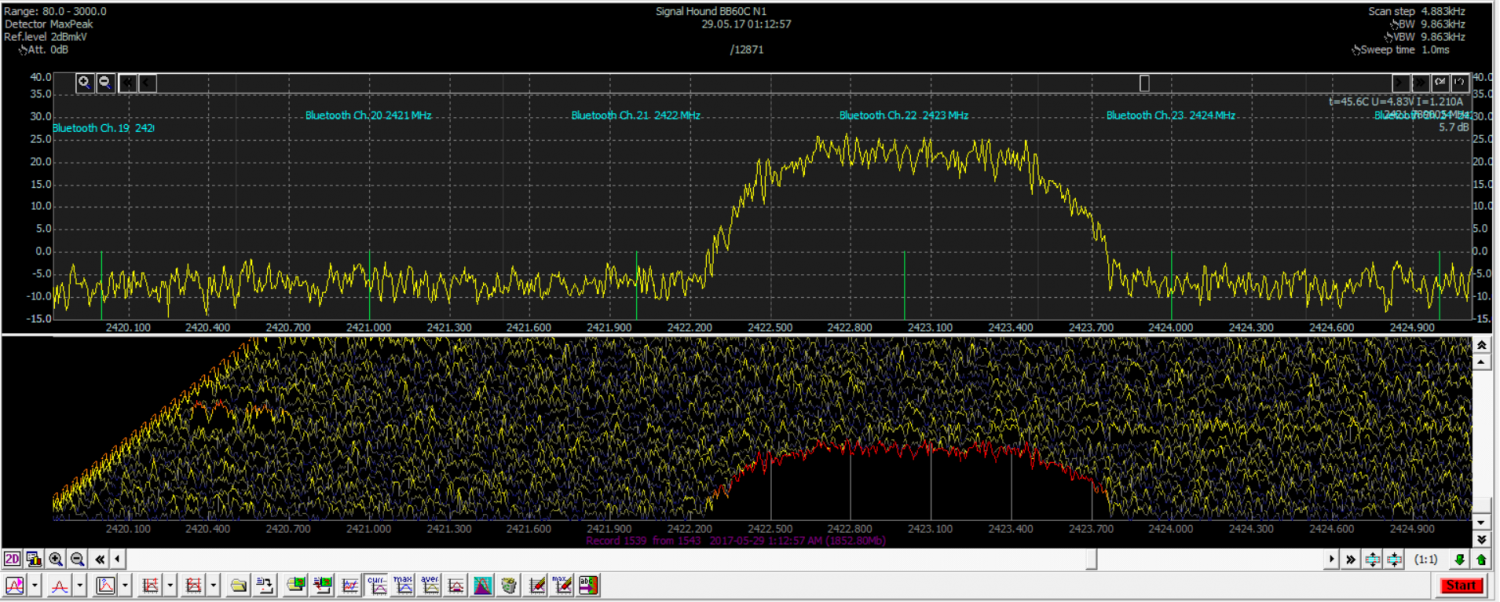
Task: Toggle the 'max' max-hold trace display
Action: click(403, 585)
